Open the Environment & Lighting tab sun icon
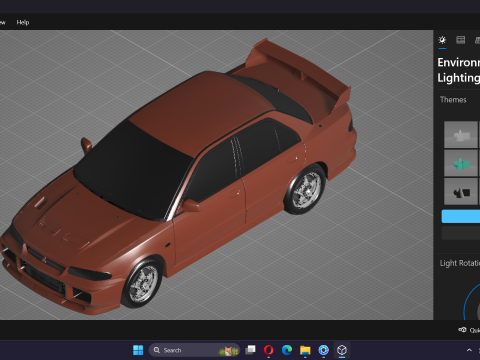This screenshot has width=480, height=360. tap(442, 40)
